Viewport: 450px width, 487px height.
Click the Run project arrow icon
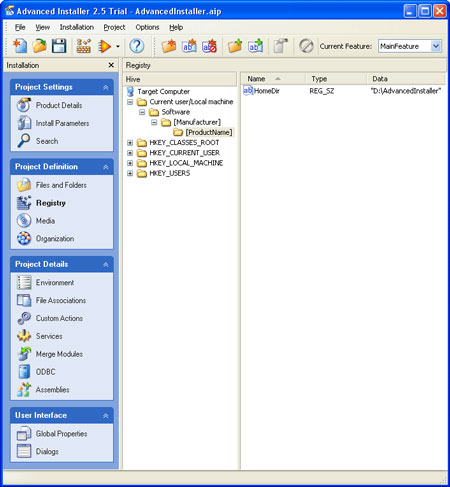point(104,46)
